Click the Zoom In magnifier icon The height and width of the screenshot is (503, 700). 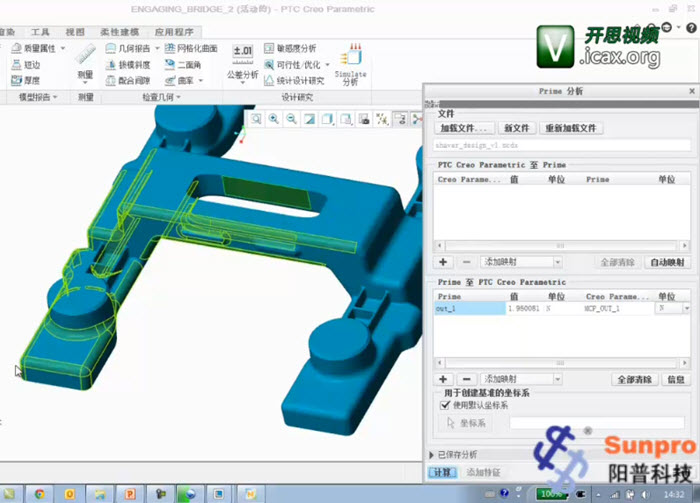tap(274, 119)
